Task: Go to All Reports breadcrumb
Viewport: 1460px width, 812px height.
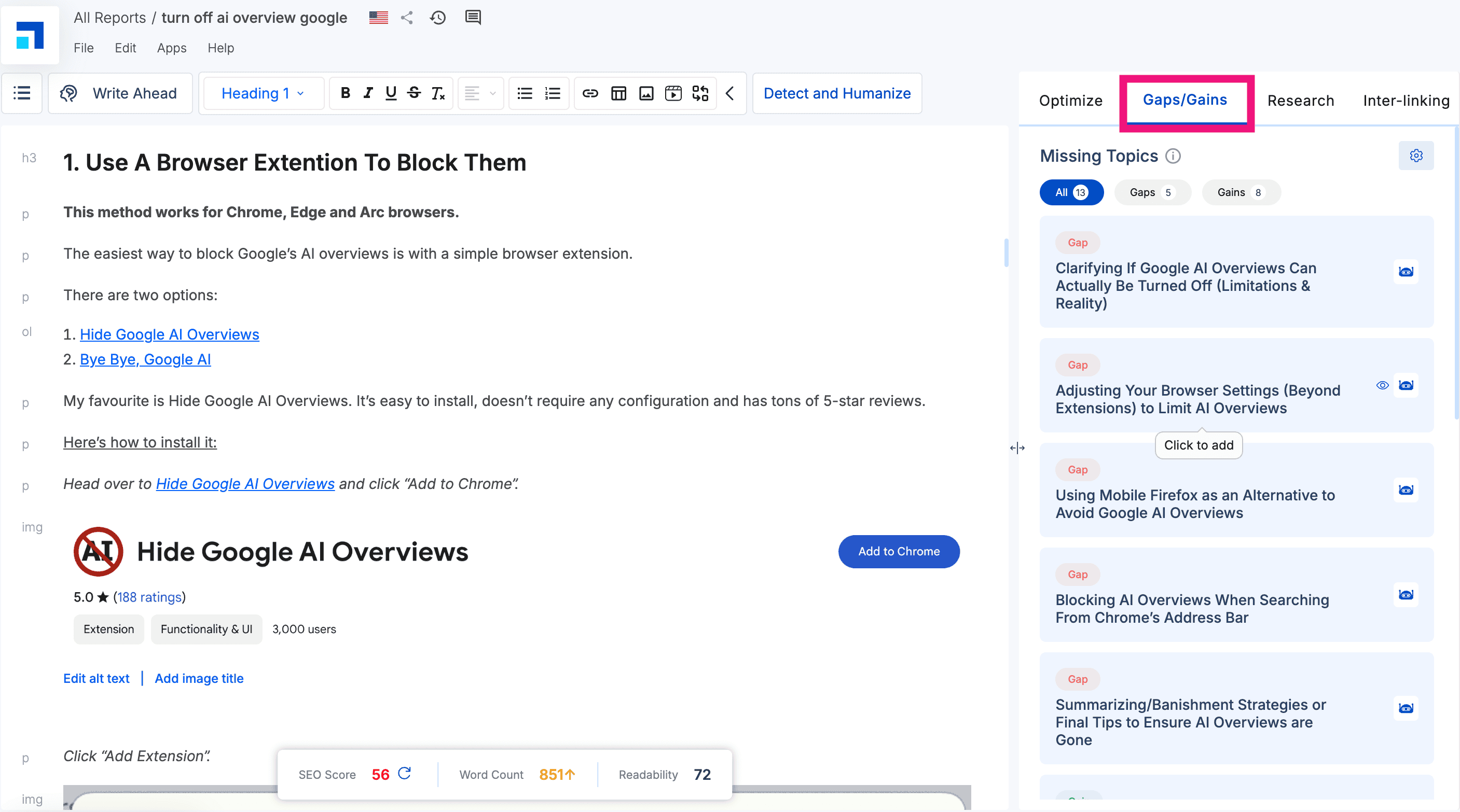Action: [x=110, y=18]
